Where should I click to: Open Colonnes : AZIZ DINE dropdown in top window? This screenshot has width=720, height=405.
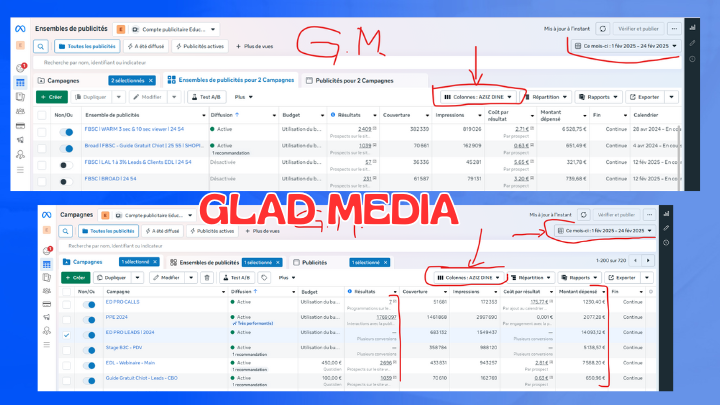[x=478, y=97]
